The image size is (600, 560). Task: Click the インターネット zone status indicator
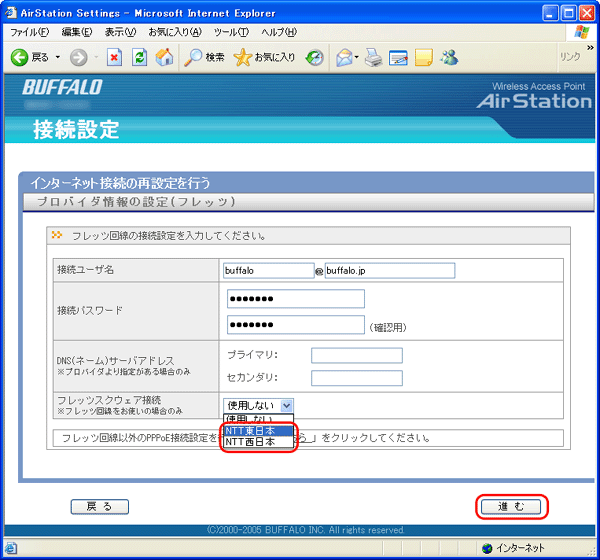coord(514,548)
